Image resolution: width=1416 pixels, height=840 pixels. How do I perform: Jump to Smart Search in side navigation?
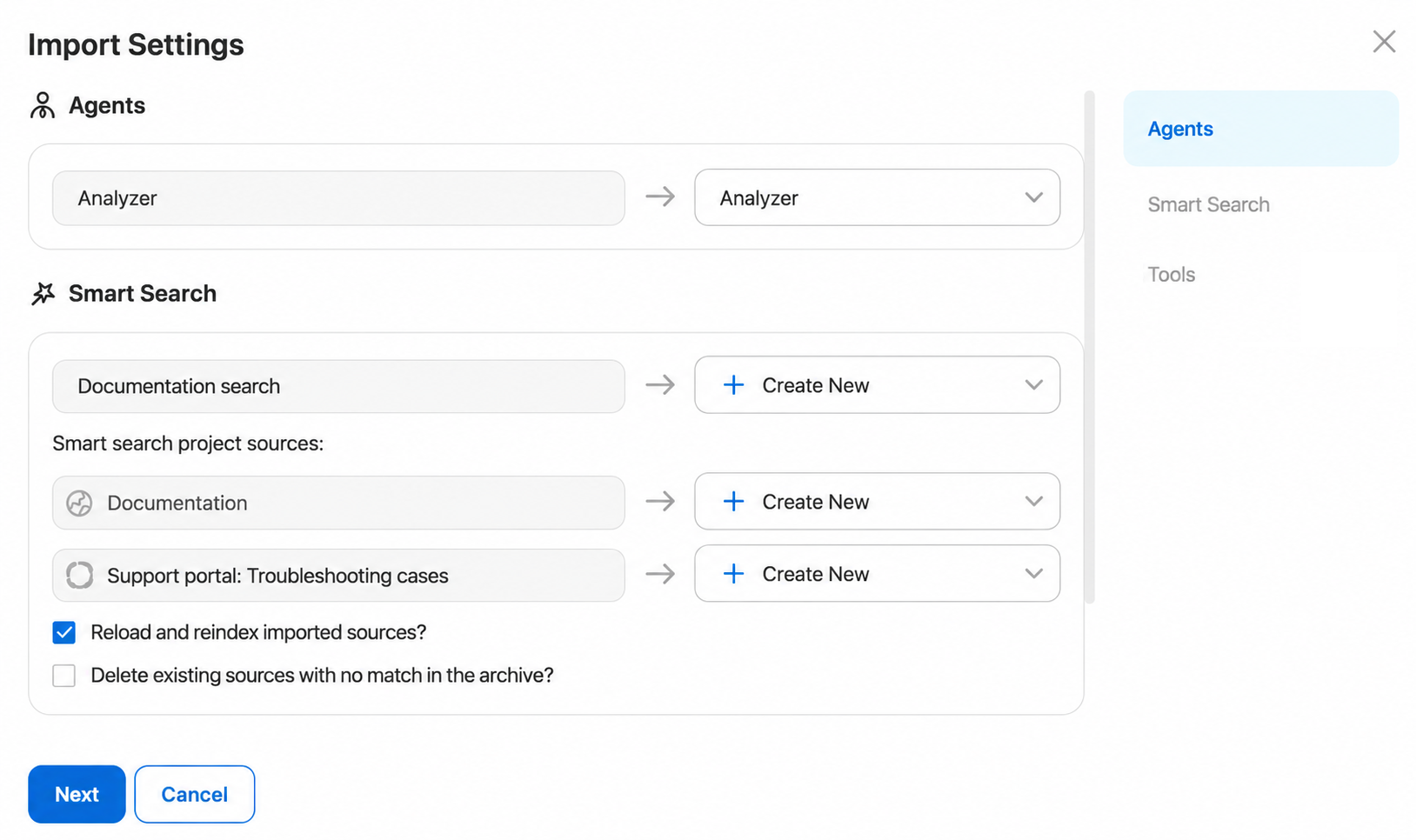point(1208,204)
